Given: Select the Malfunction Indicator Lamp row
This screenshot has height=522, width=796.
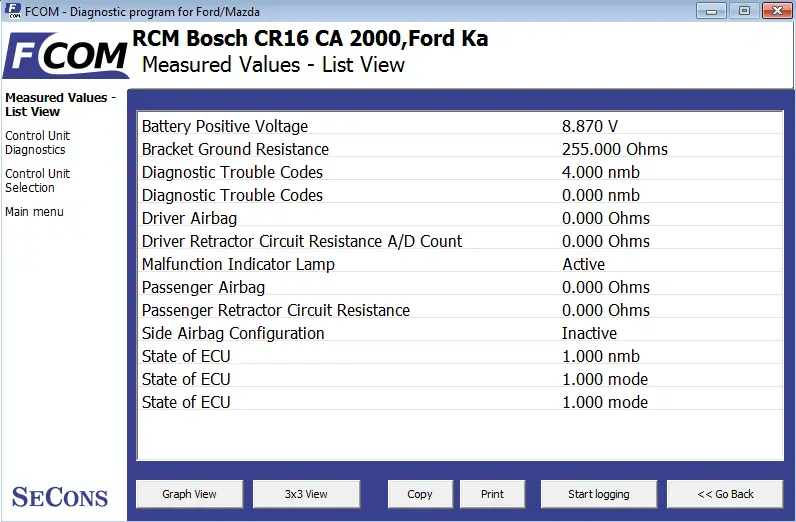Looking at the screenshot, I should pos(460,264).
